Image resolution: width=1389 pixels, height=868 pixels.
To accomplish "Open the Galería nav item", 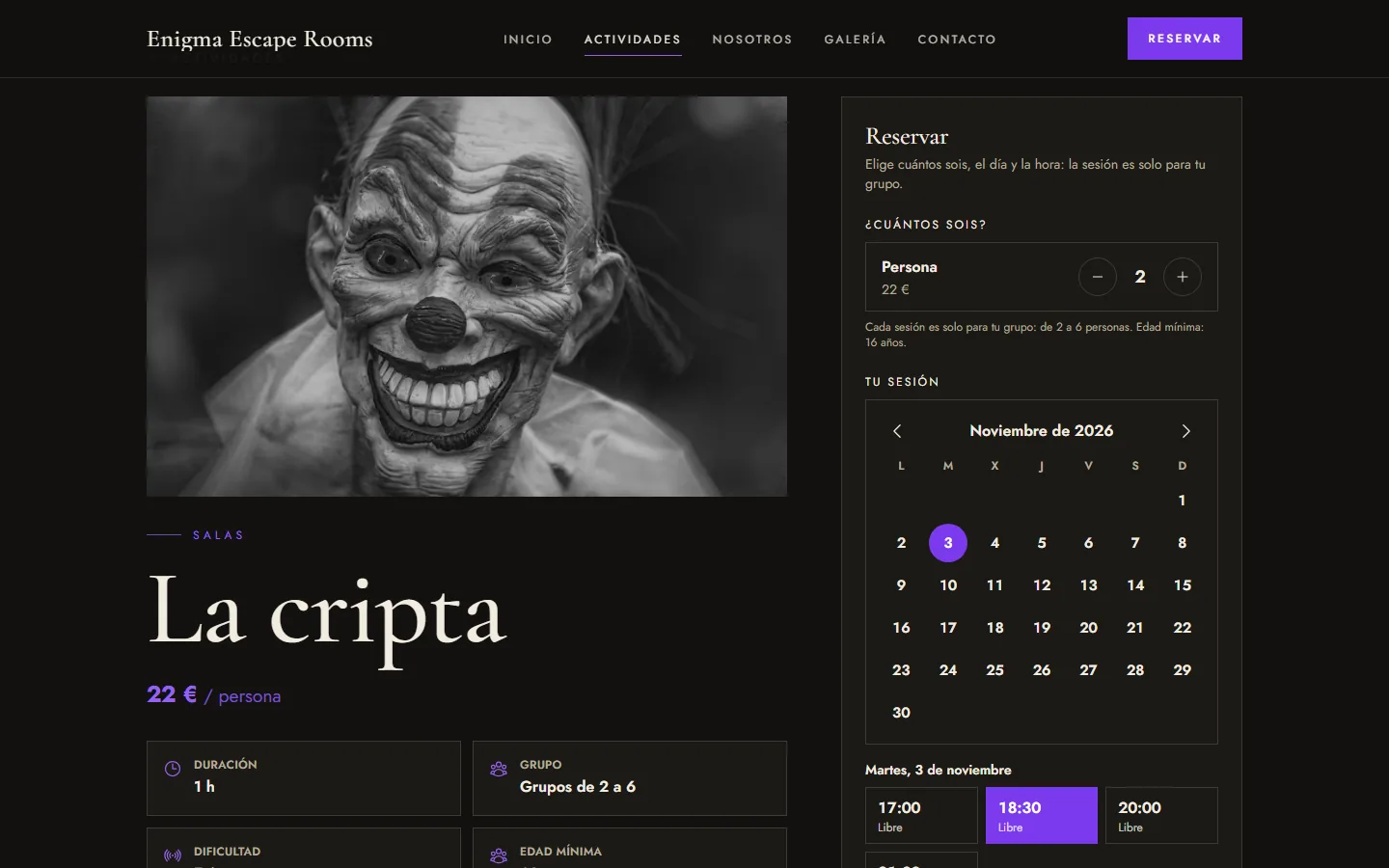I will point(855,40).
